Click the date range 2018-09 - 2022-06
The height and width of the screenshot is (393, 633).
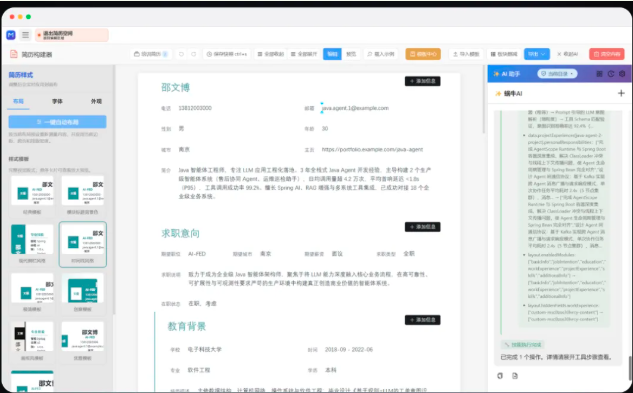[x=349, y=349]
